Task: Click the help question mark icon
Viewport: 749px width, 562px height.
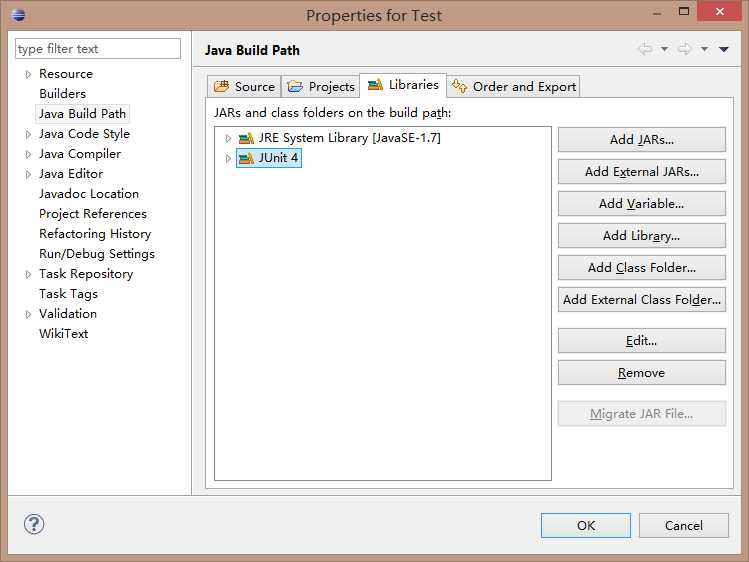Action: [x=34, y=524]
